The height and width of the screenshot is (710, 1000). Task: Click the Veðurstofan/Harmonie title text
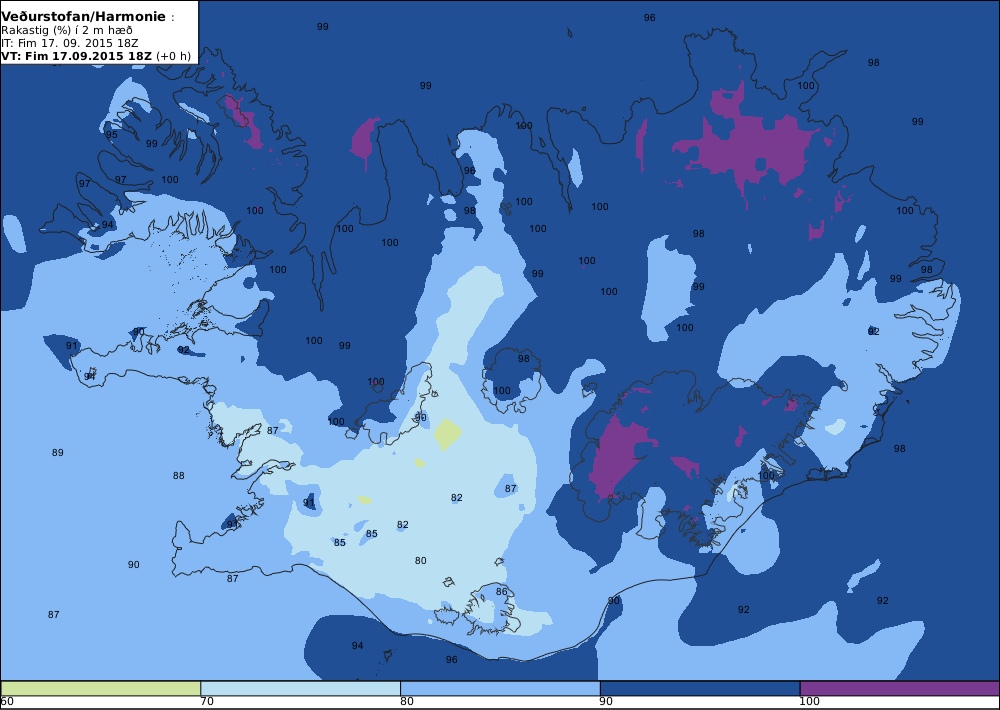[x=84, y=17]
